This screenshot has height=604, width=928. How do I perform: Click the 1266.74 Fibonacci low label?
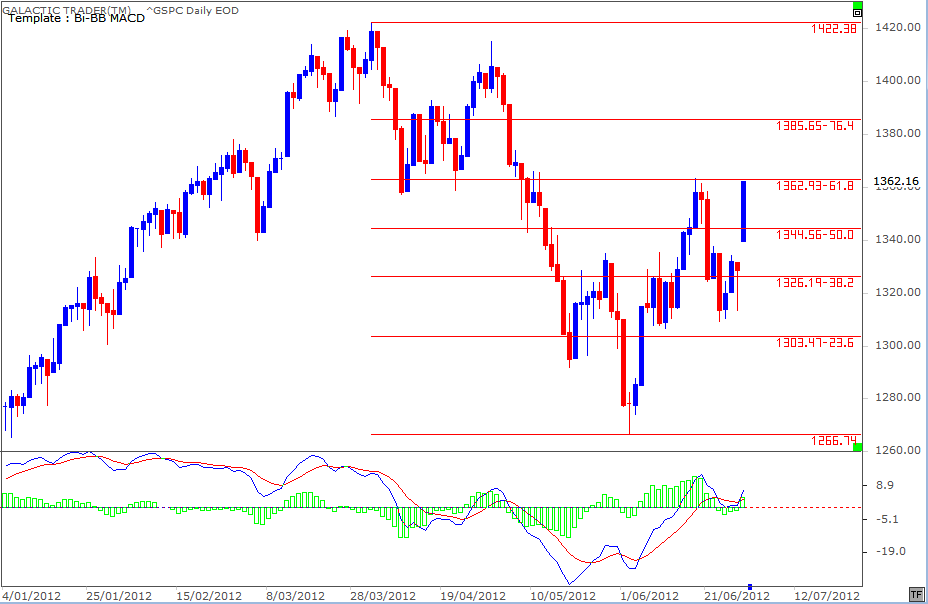[x=833, y=440]
